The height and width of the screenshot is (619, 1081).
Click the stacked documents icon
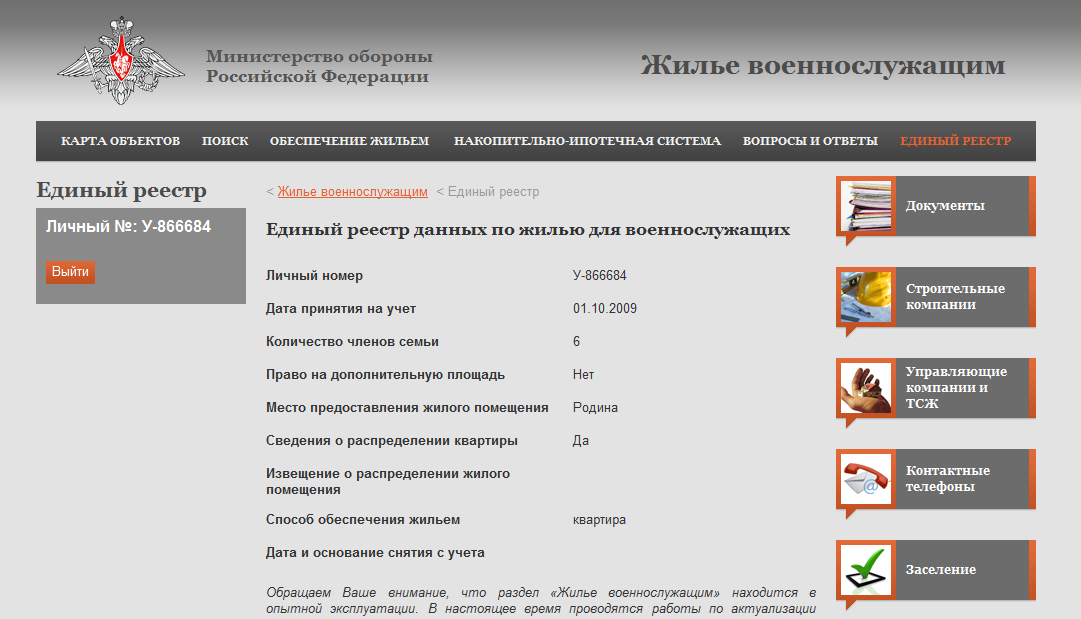point(866,206)
